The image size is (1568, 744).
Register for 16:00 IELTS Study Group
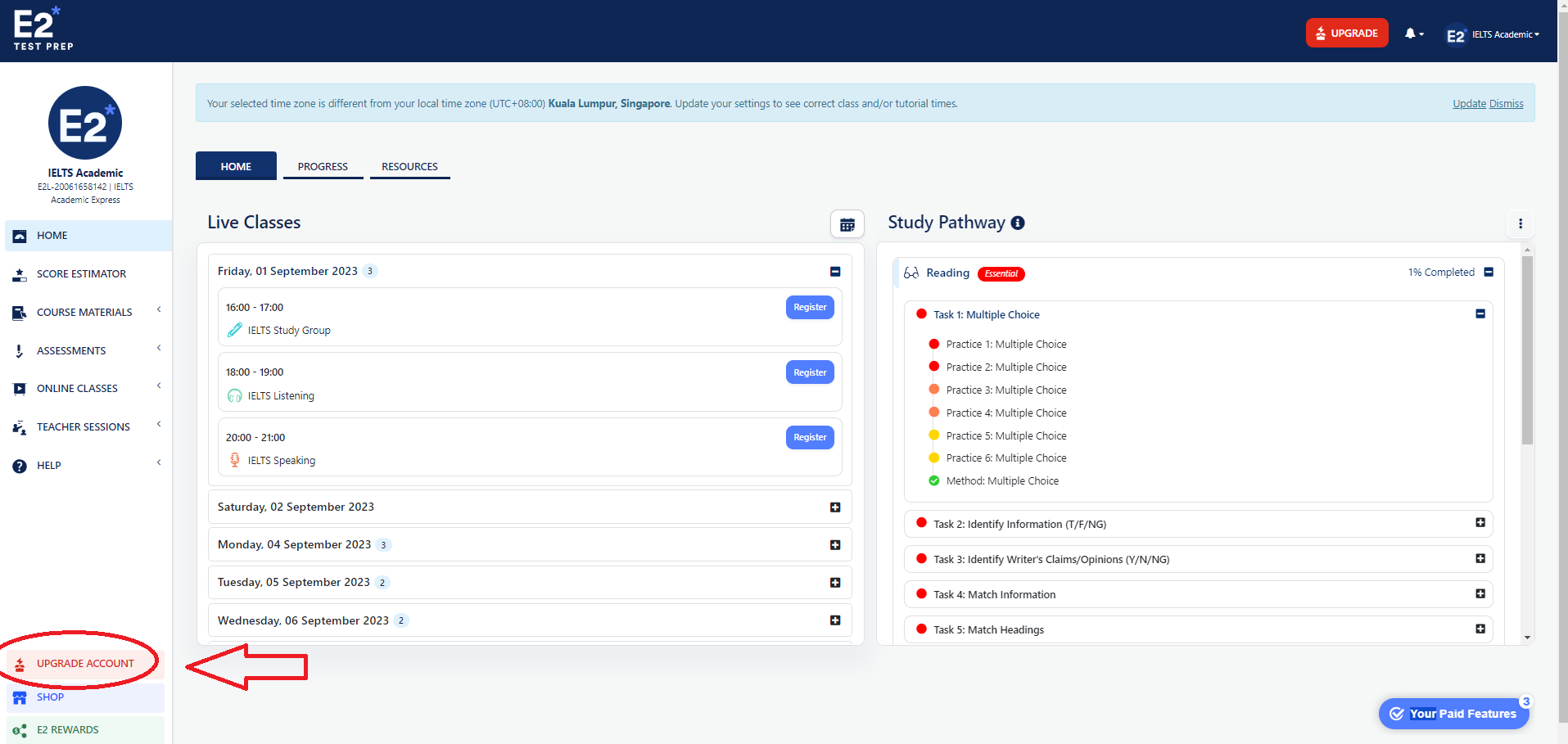(x=810, y=308)
